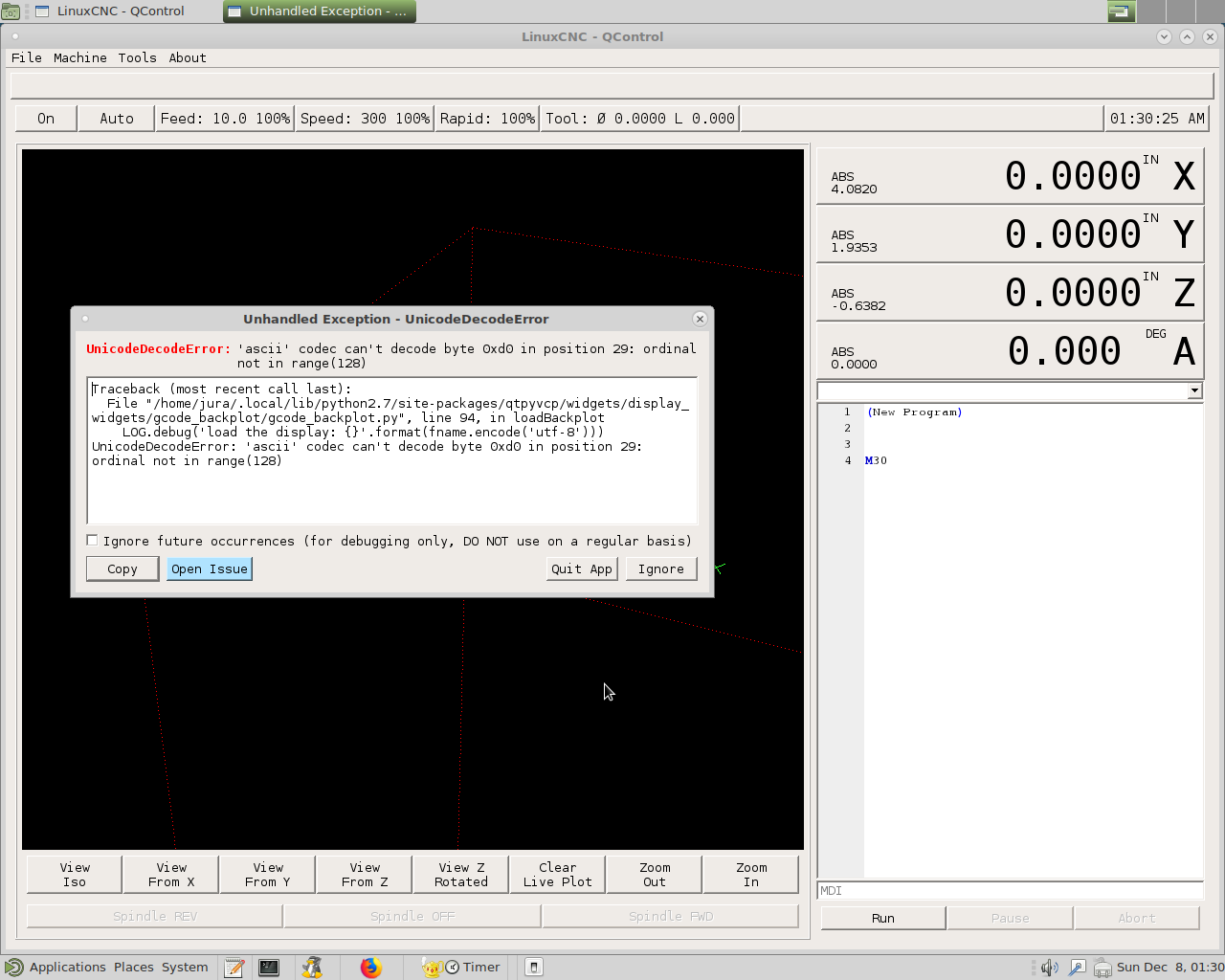This screenshot has width=1225, height=980.
Task: Click the traceback text area
Action: tap(392, 451)
